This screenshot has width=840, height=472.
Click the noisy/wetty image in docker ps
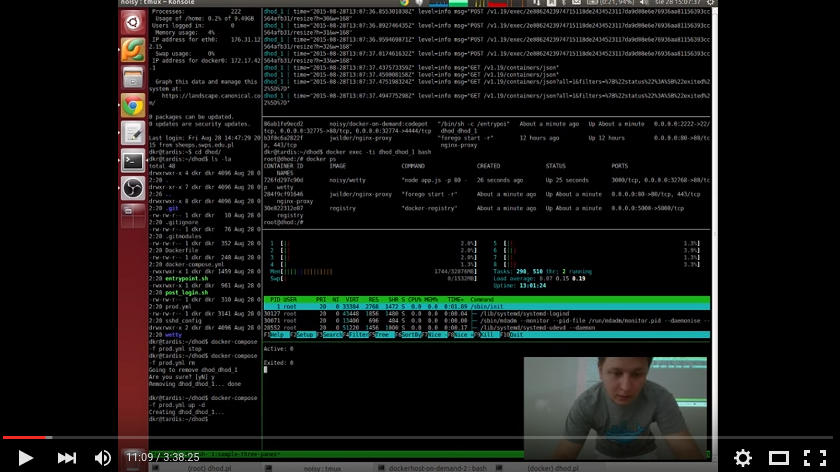347,181
